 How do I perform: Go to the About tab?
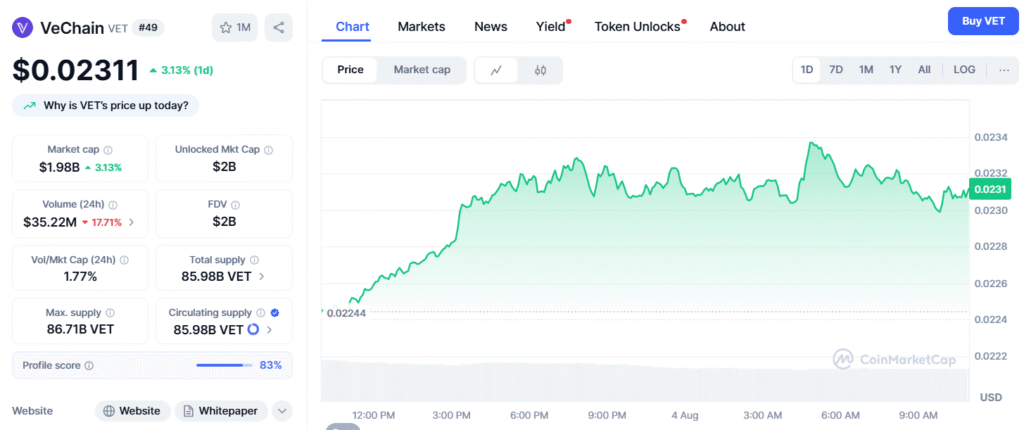point(728,27)
